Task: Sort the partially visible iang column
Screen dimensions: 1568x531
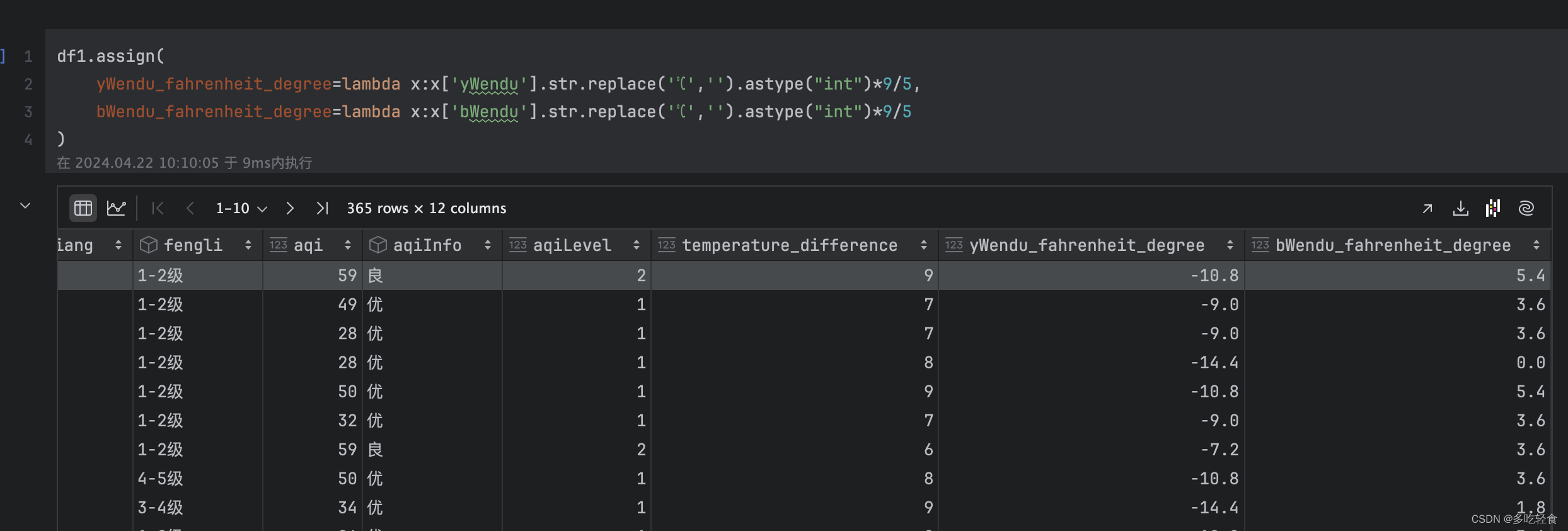Action: coord(118,245)
